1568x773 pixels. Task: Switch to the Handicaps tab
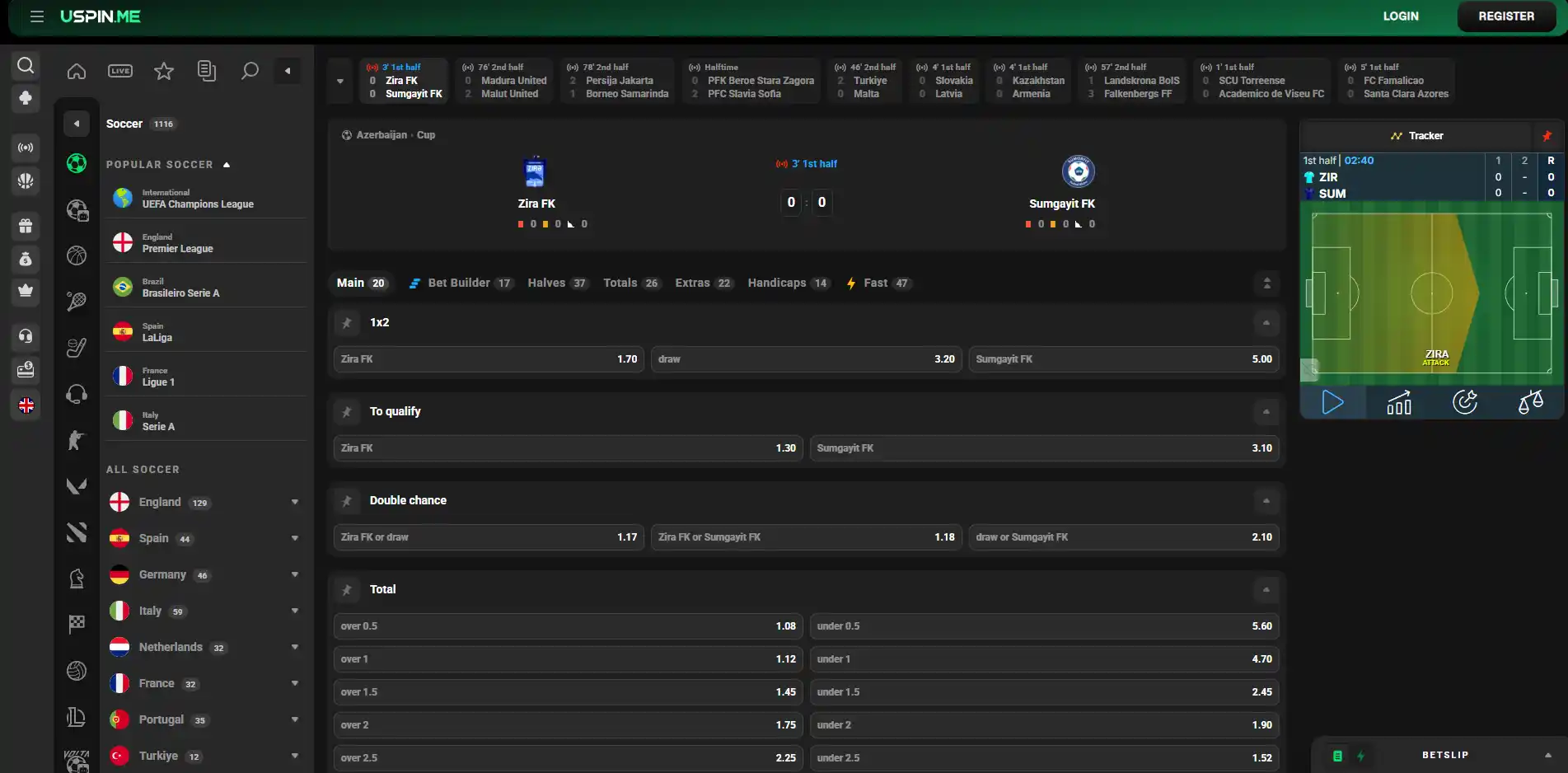click(x=789, y=283)
